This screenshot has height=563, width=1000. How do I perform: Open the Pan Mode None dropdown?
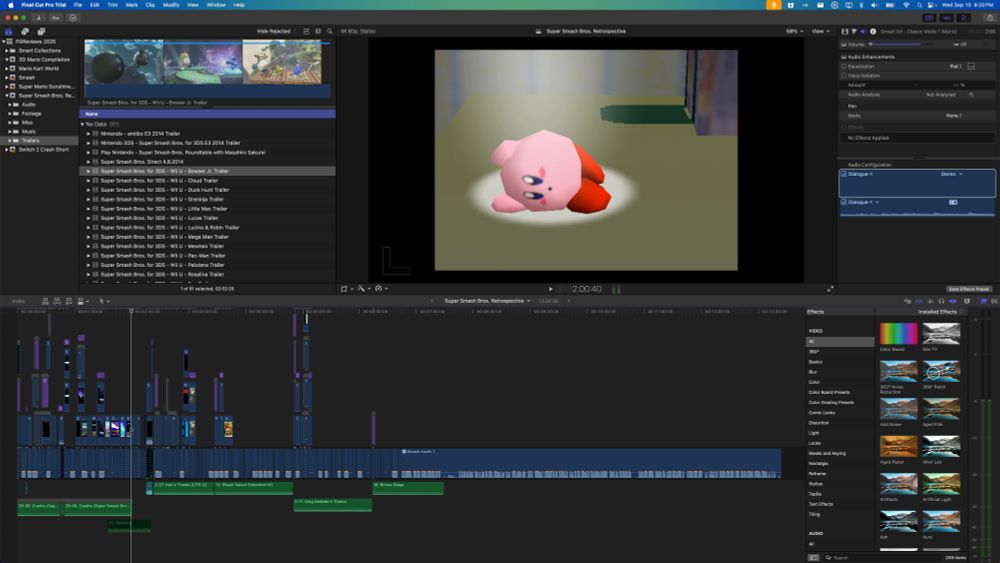(x=953, y=115)
